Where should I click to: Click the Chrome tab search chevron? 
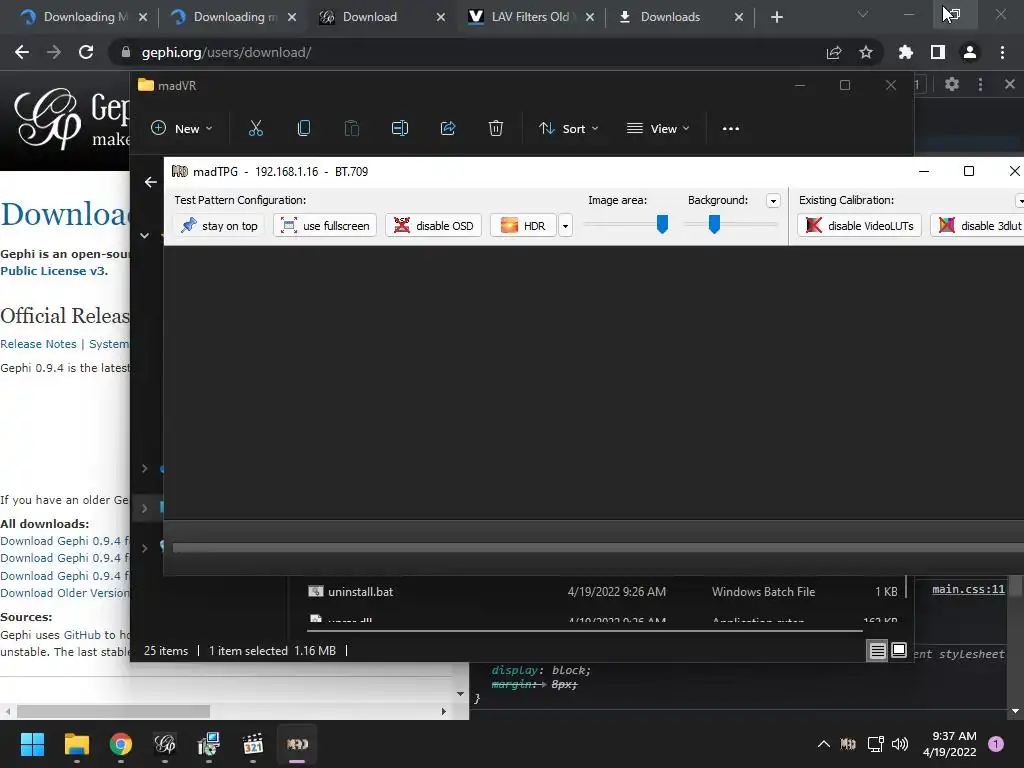click(863, 14)
